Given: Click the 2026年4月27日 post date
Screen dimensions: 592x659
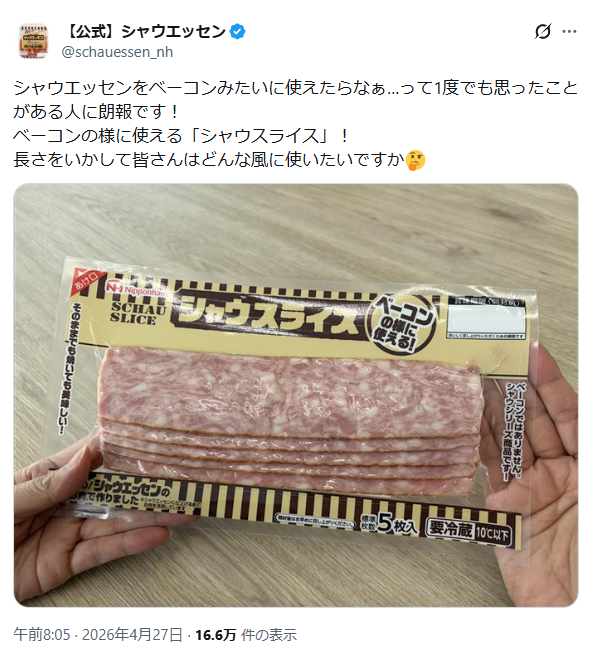Looking at the screenshot, I should [132, 634].
